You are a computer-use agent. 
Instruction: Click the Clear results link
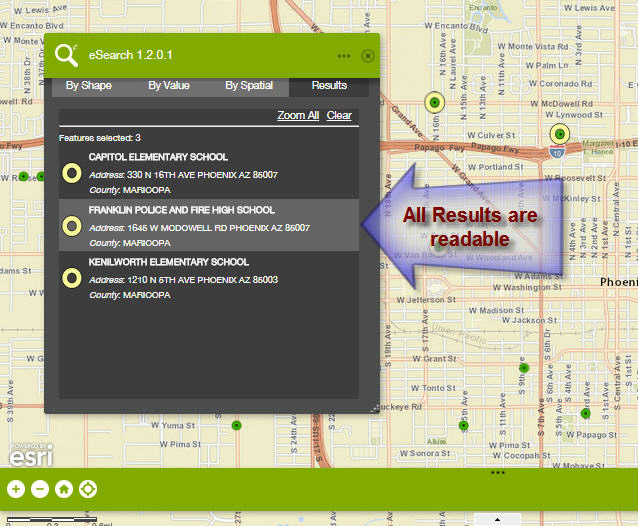pyautogui.click(x=339, y=116)
